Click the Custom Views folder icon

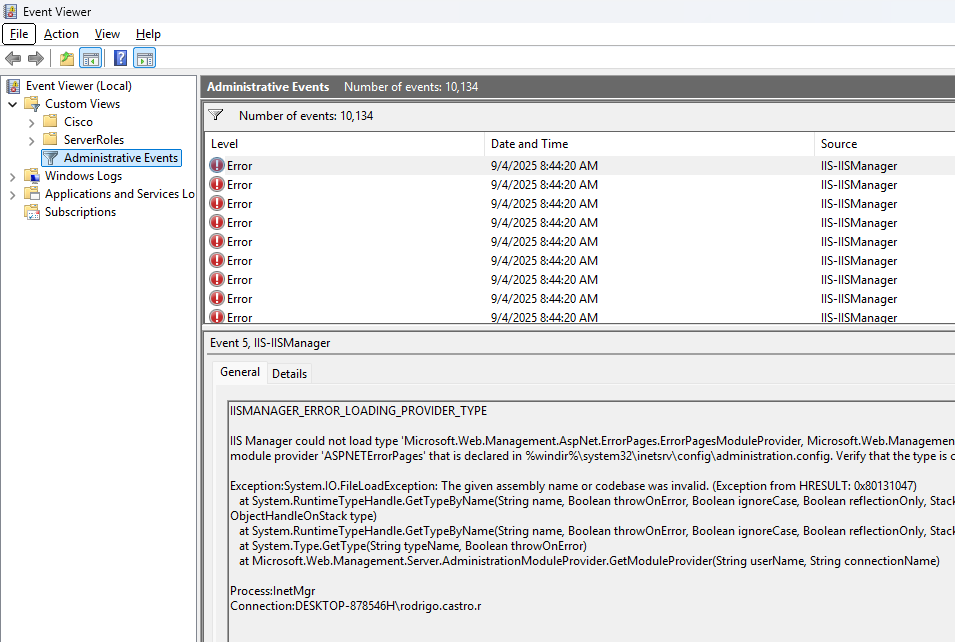click(x=32, y=104)
